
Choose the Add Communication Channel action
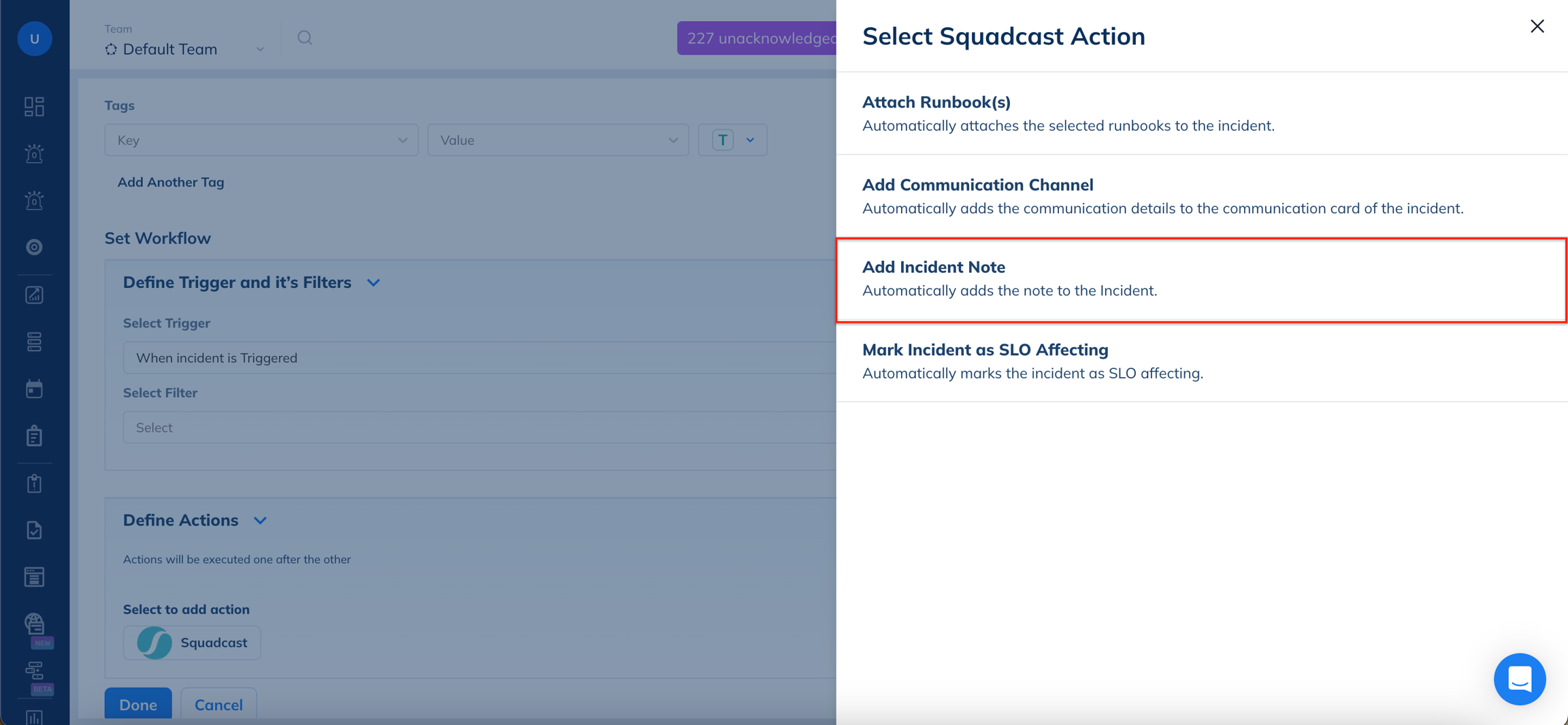1202,196
